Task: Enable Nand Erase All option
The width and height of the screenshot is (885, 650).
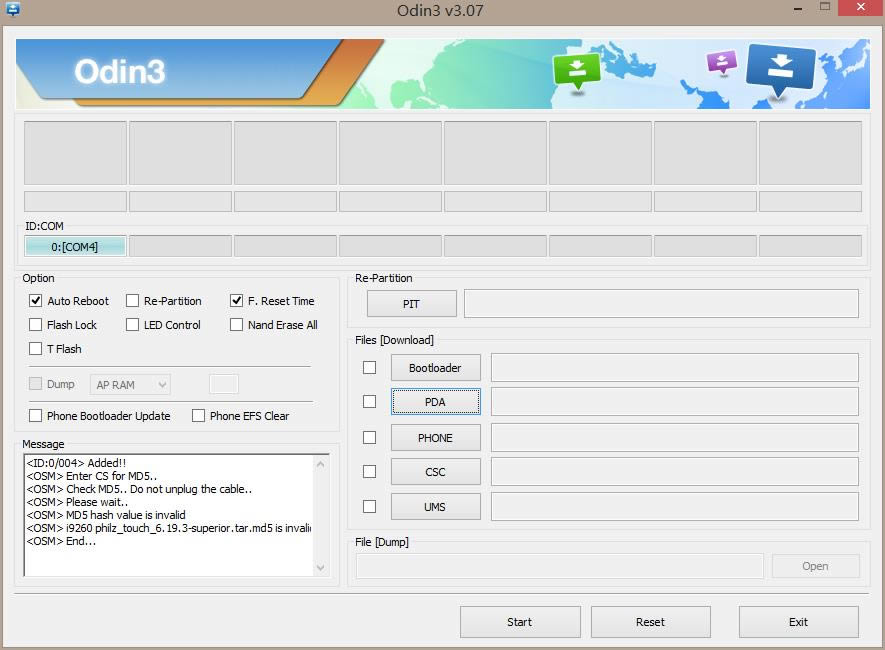Action: click(x=237, y=325)
